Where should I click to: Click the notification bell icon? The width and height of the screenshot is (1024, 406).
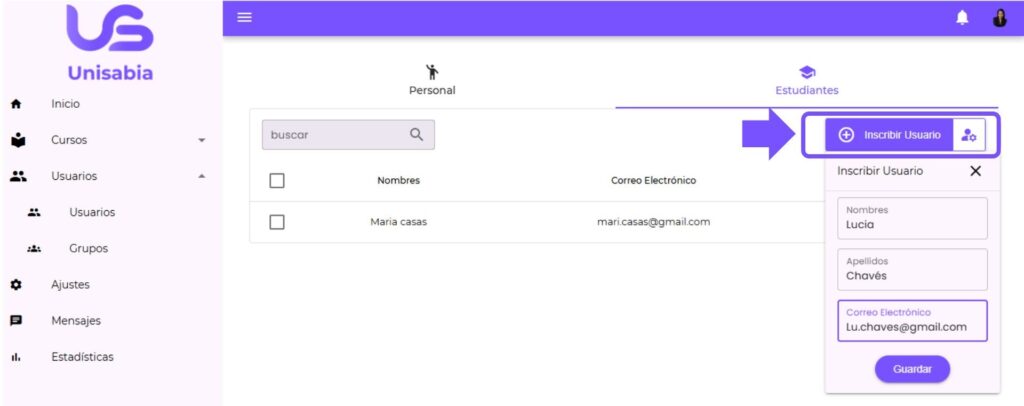[x=962, y=18]
